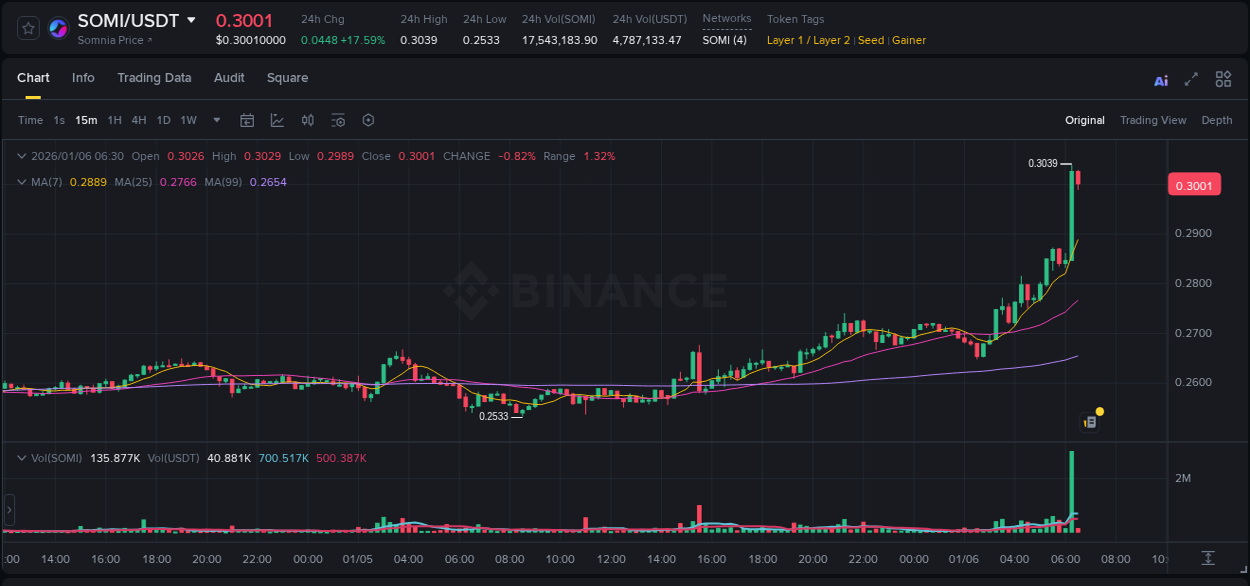The image size is (1250, 586).
Task: Open the AI chart analysis feature
Action: tap(1160, 79)
